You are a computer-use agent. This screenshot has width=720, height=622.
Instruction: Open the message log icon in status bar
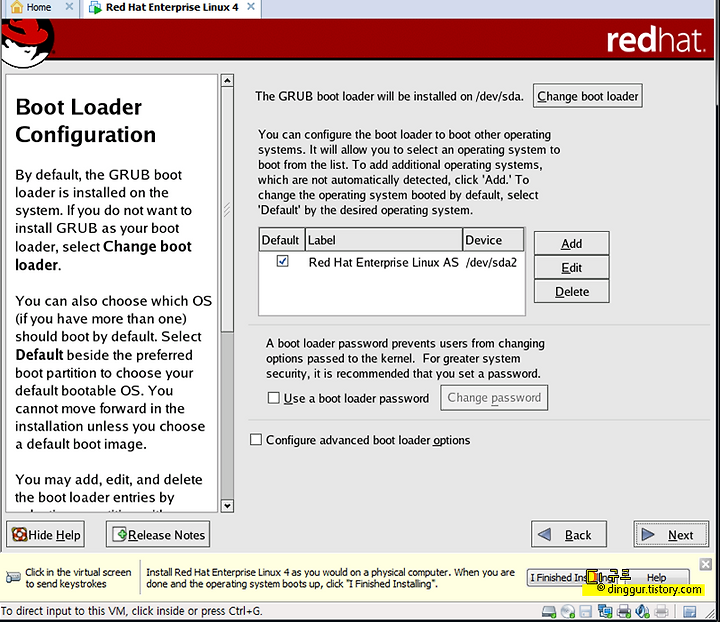pyautogui.click(x=689, y=611)
